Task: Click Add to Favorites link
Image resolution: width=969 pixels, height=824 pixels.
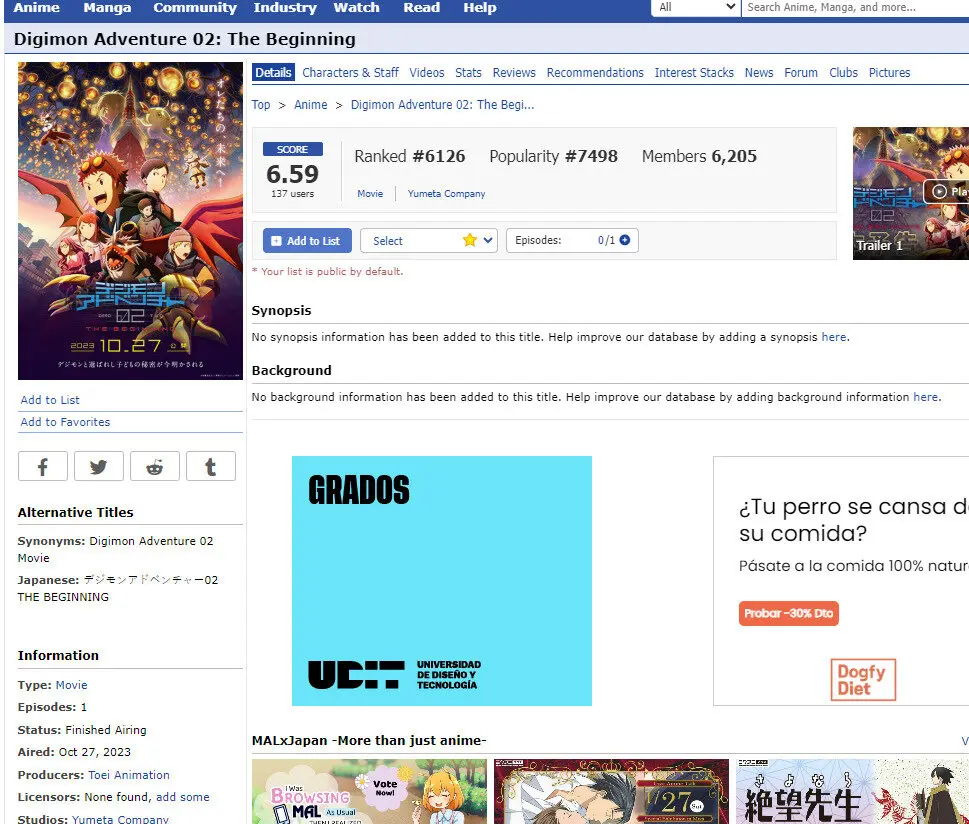Action: click(x=66, y=422)
